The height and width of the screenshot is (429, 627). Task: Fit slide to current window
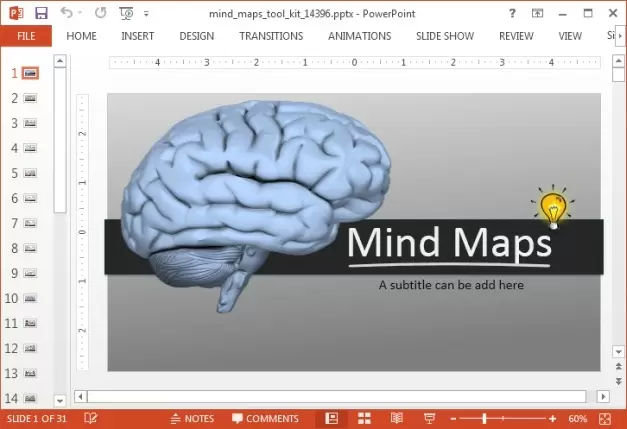(605, 418)
